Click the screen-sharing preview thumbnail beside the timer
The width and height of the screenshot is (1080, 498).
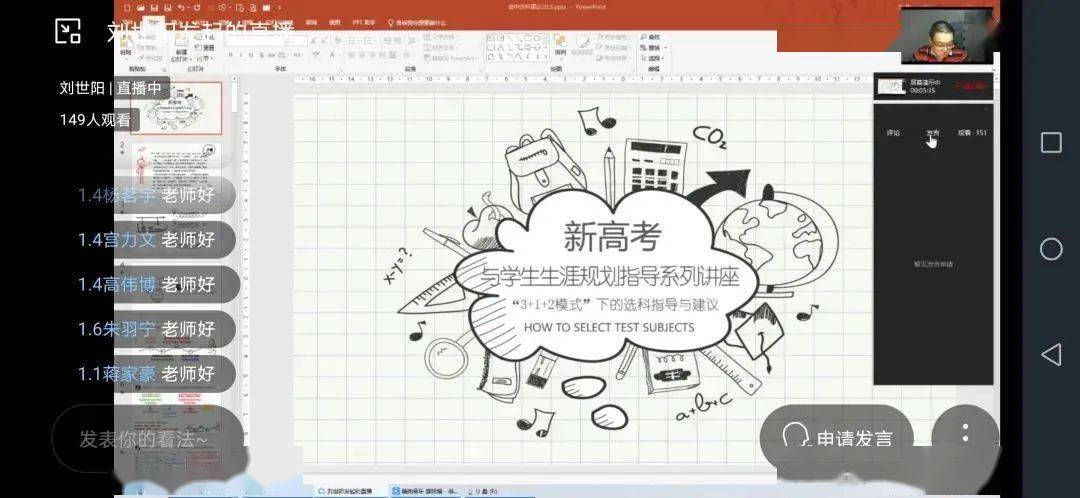click(892, 86)
